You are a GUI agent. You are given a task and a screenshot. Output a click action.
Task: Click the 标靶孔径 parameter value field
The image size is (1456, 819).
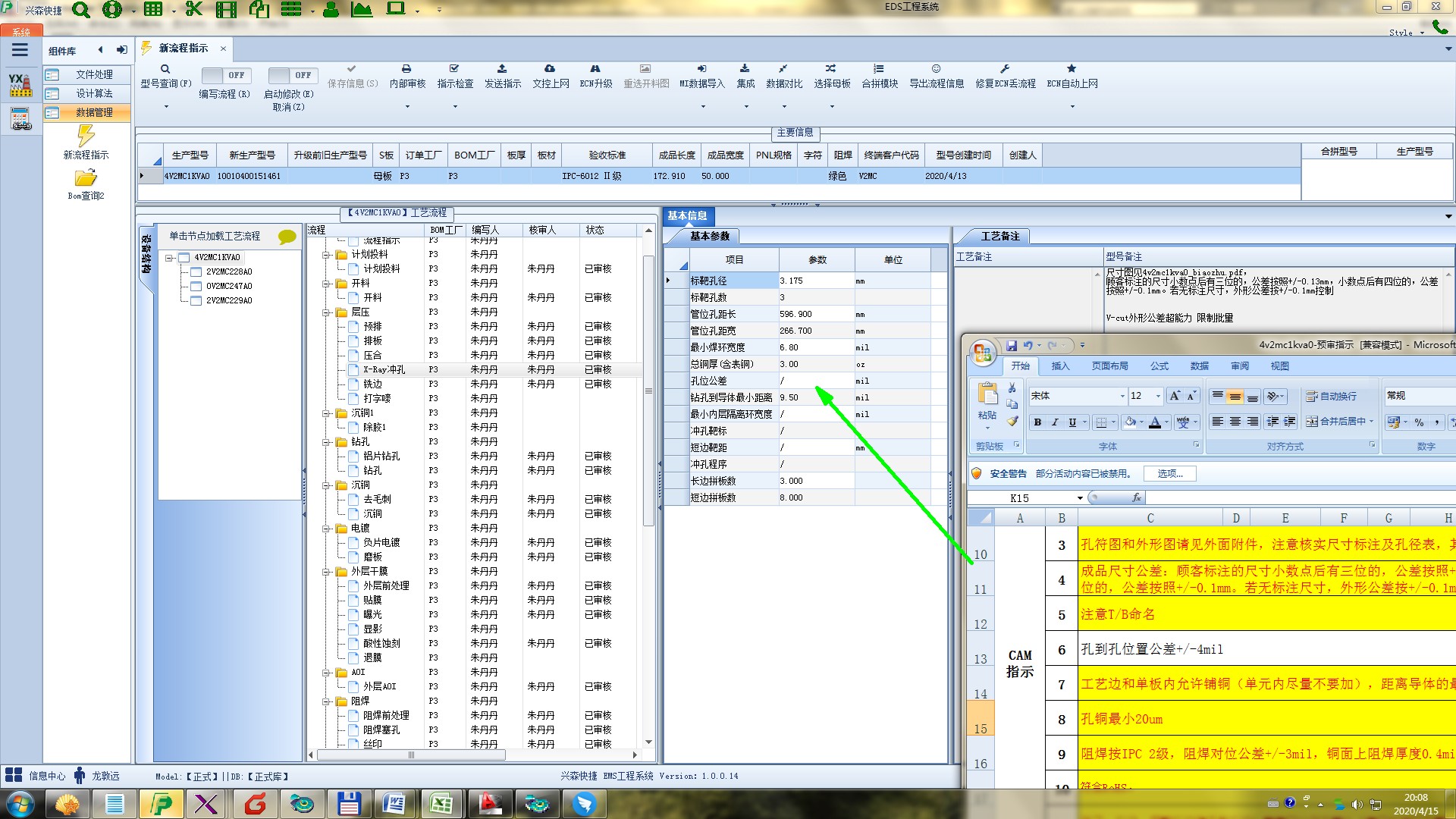pyautogui.click(x=815, y=281)
